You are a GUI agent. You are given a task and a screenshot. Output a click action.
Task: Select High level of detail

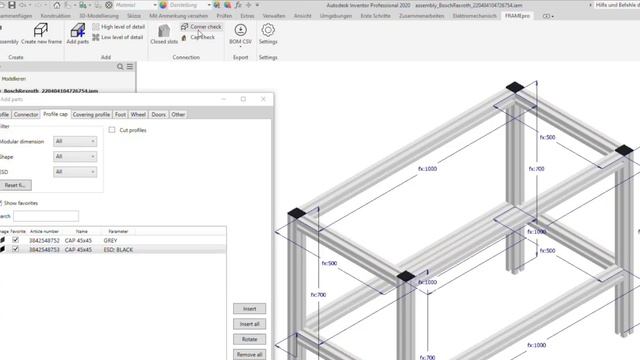click(119, 27)
